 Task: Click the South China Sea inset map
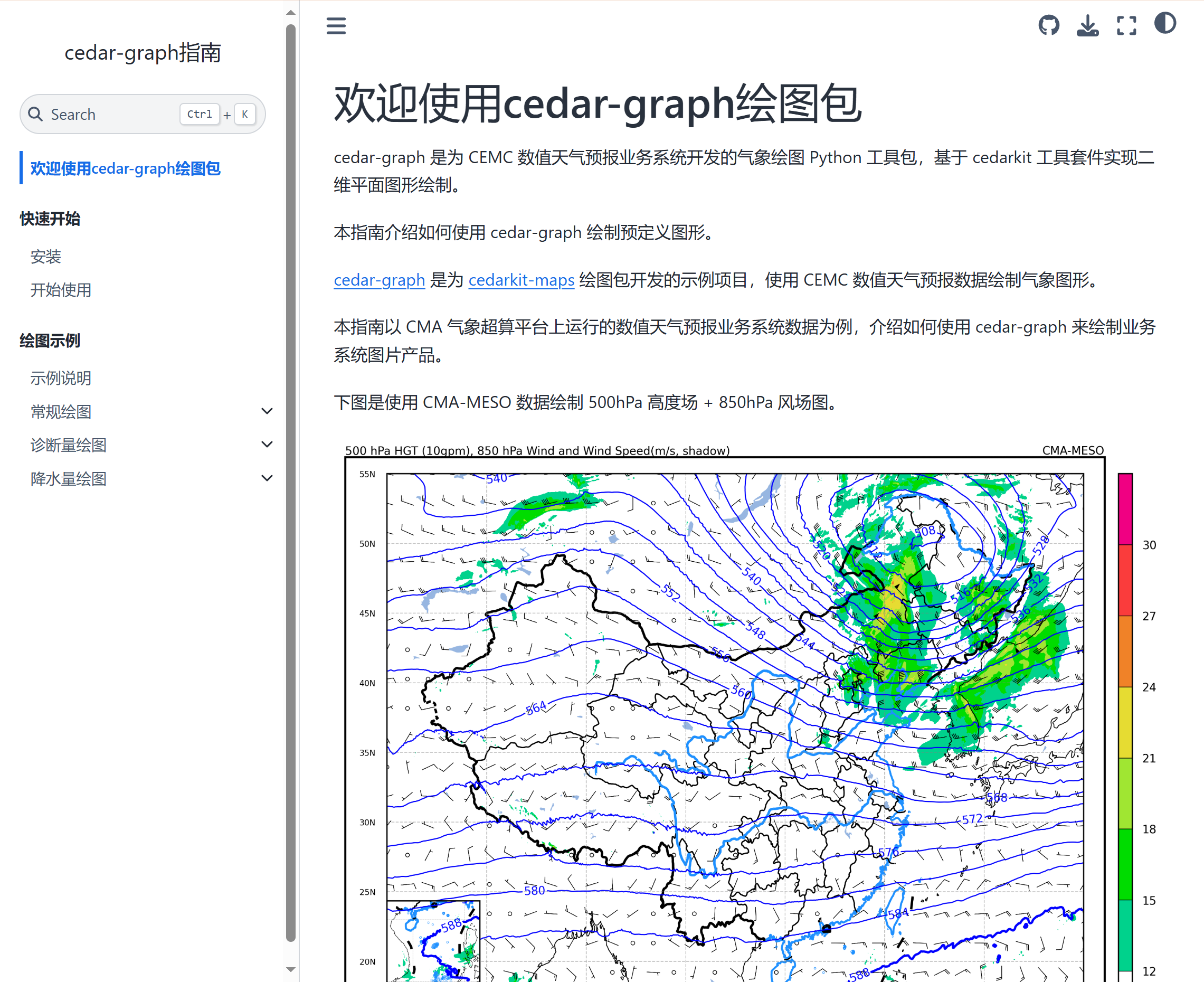tap(434, 941)
